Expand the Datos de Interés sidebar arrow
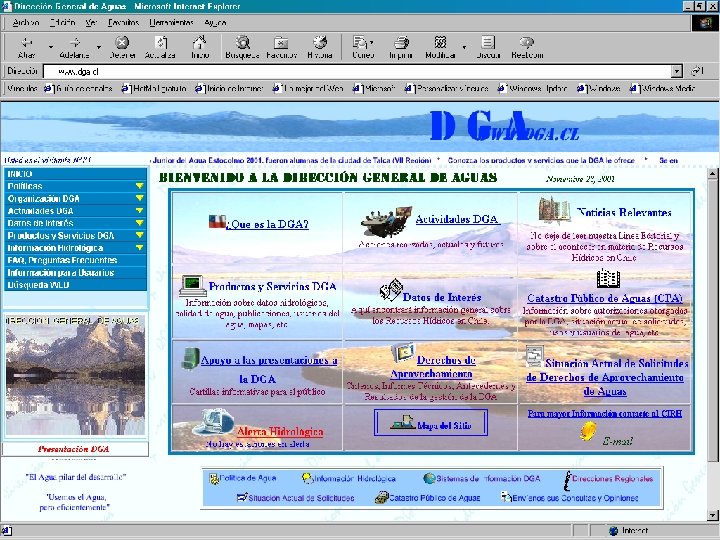The width and height of the screenshot is (720, 540). [x=140, y=223]
